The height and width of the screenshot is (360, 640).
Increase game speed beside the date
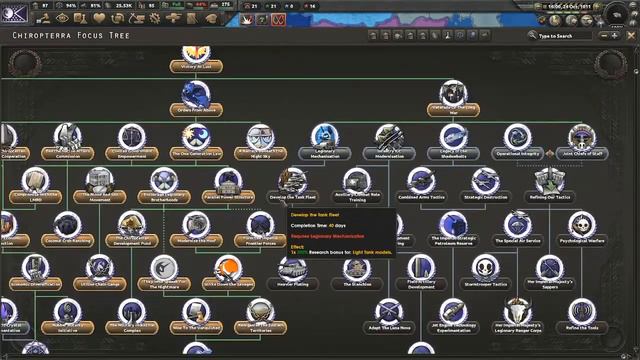597,7
